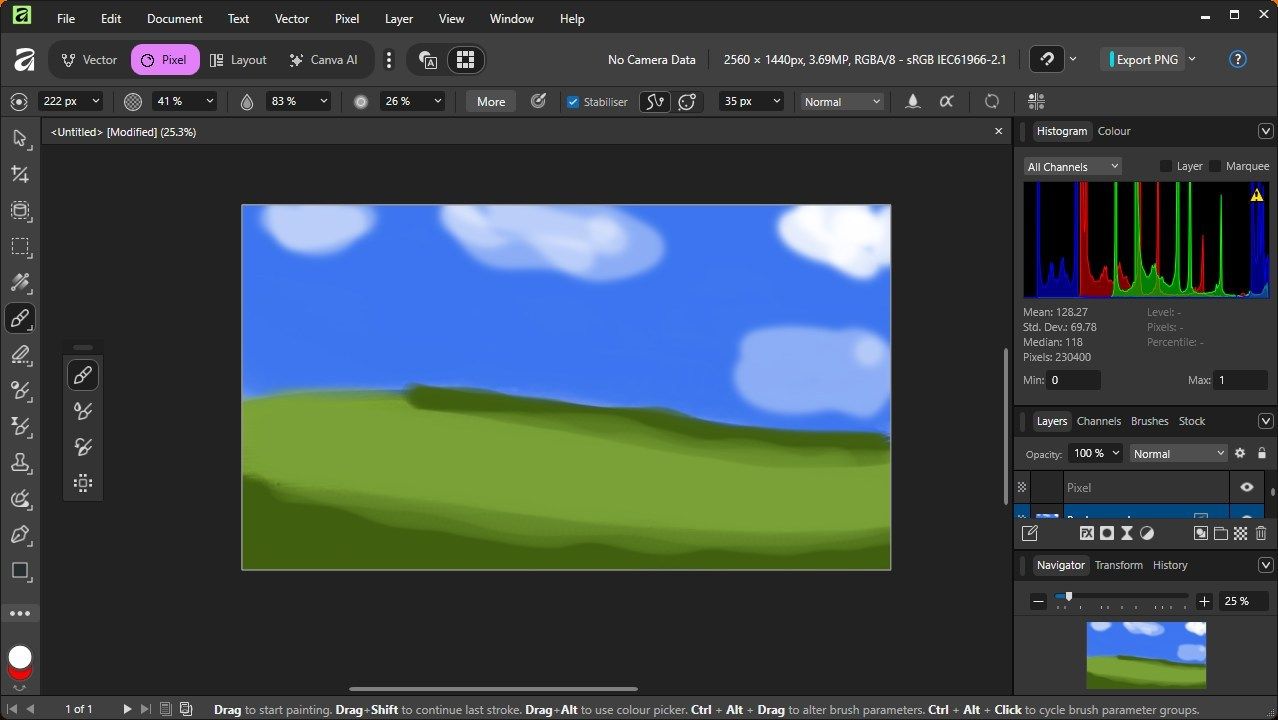1278x720 pixels.
Task: Hide the Pixel layer with eye icon
Action: 1247,487
